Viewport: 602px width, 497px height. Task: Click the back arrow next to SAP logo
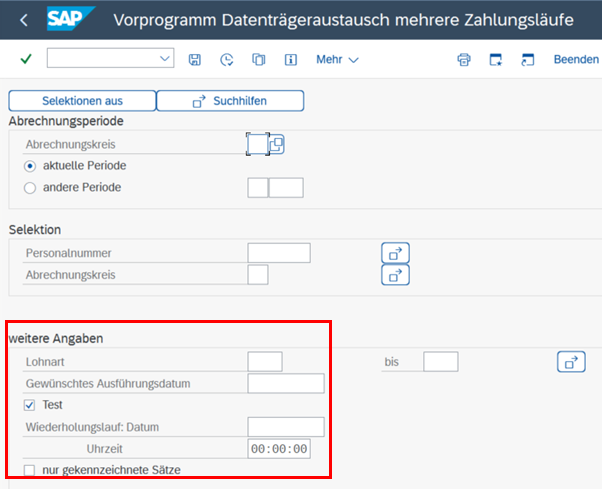click(x=24, y=19)
